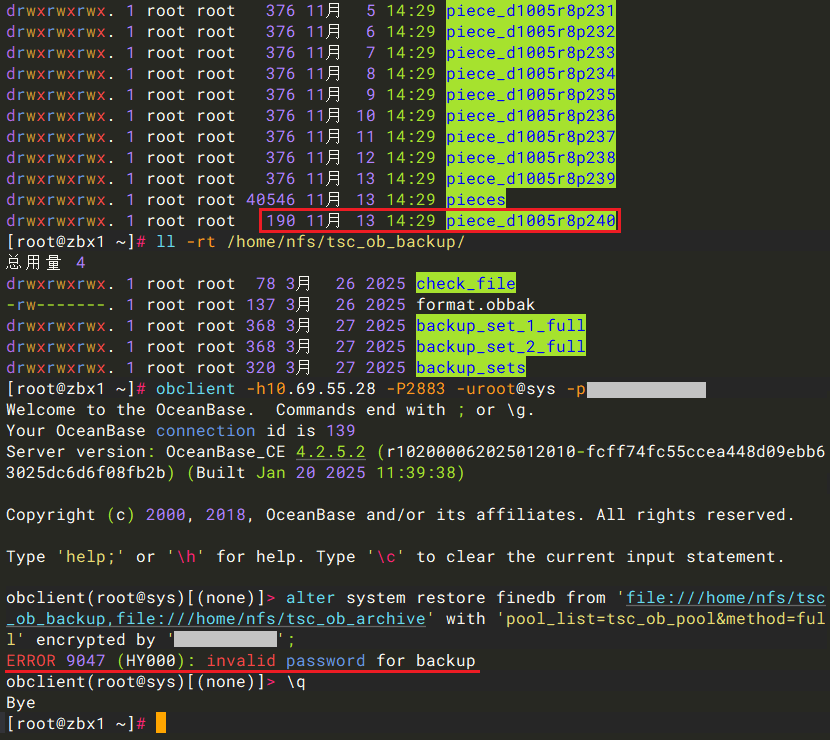Click the pieces directory entry
The width and height of the screenshot is (830, 740).
click(475, 200)
